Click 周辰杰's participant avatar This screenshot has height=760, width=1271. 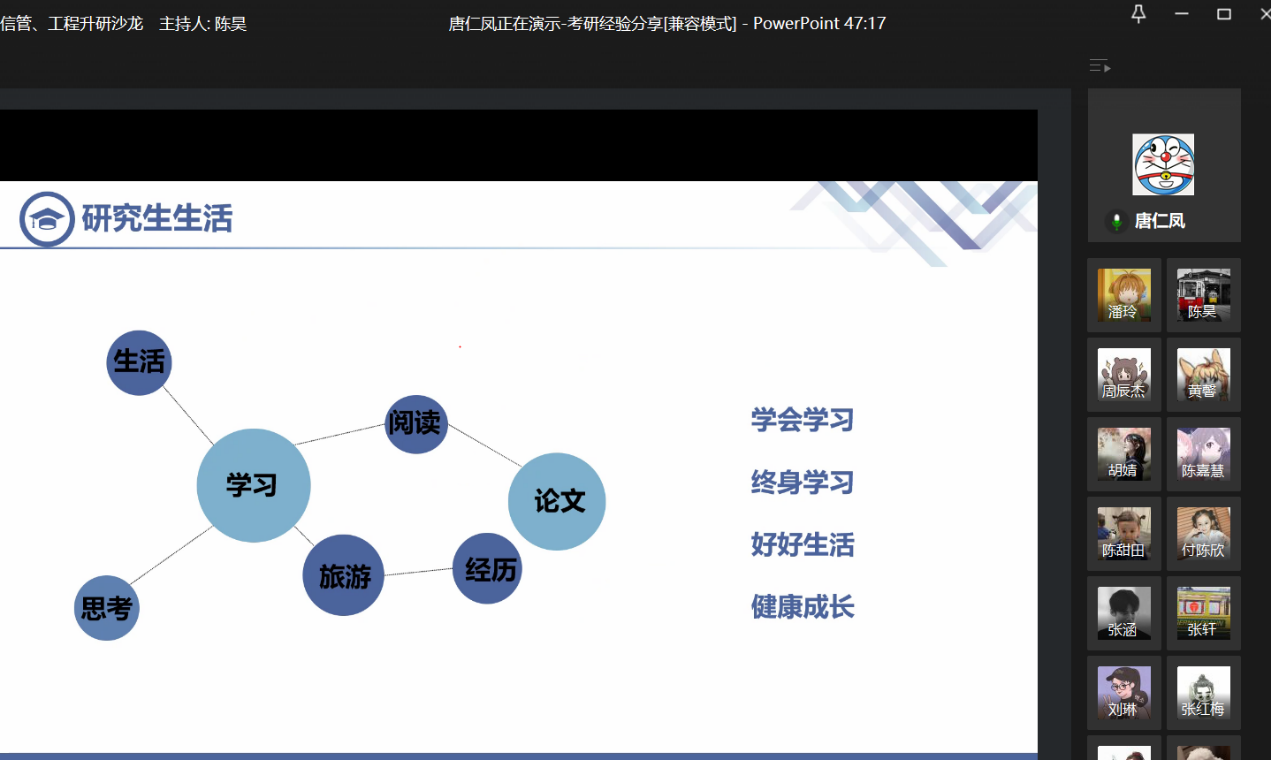(x=1124, y=374)
